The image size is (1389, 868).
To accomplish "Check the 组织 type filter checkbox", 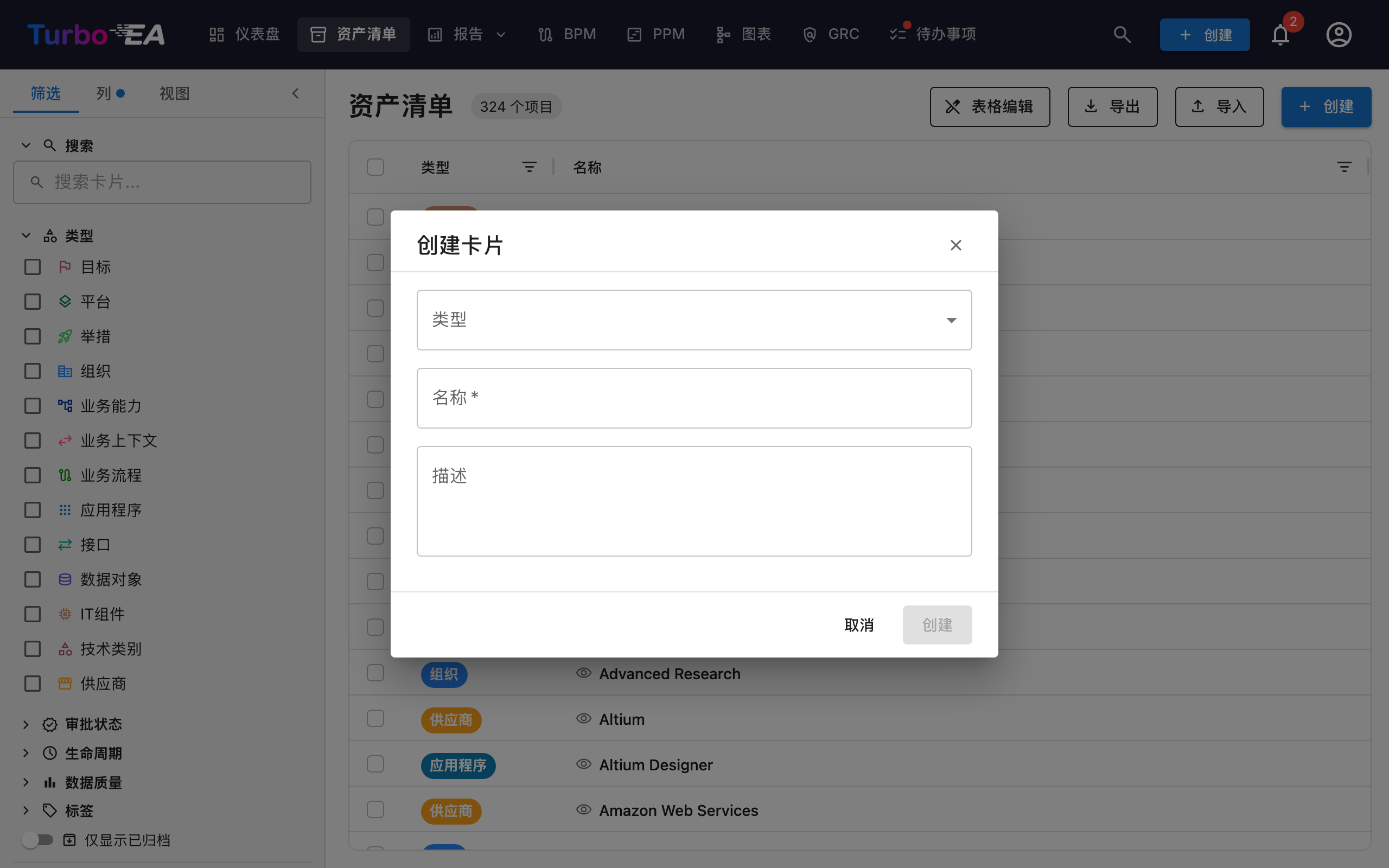I will coord(33,371).
